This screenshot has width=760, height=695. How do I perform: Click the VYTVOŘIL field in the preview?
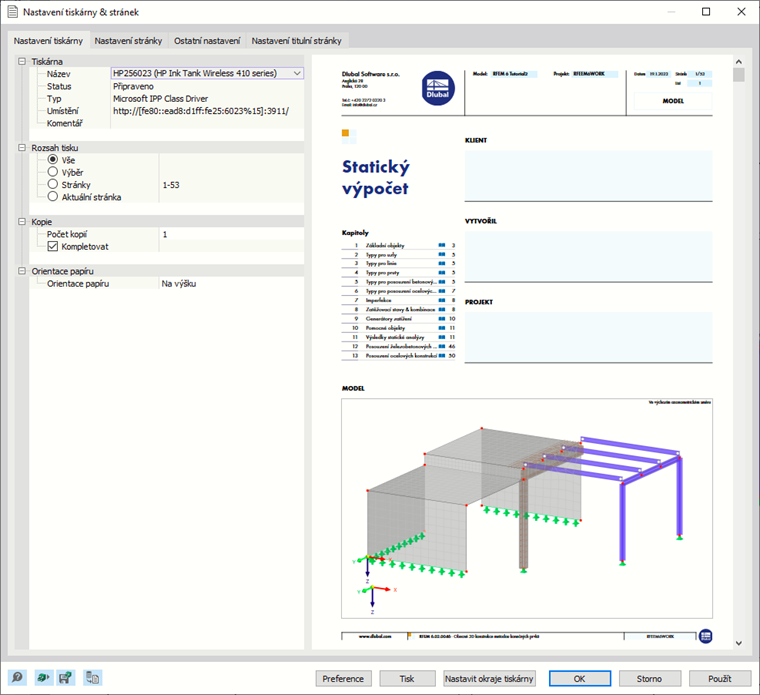click(588, 256)
